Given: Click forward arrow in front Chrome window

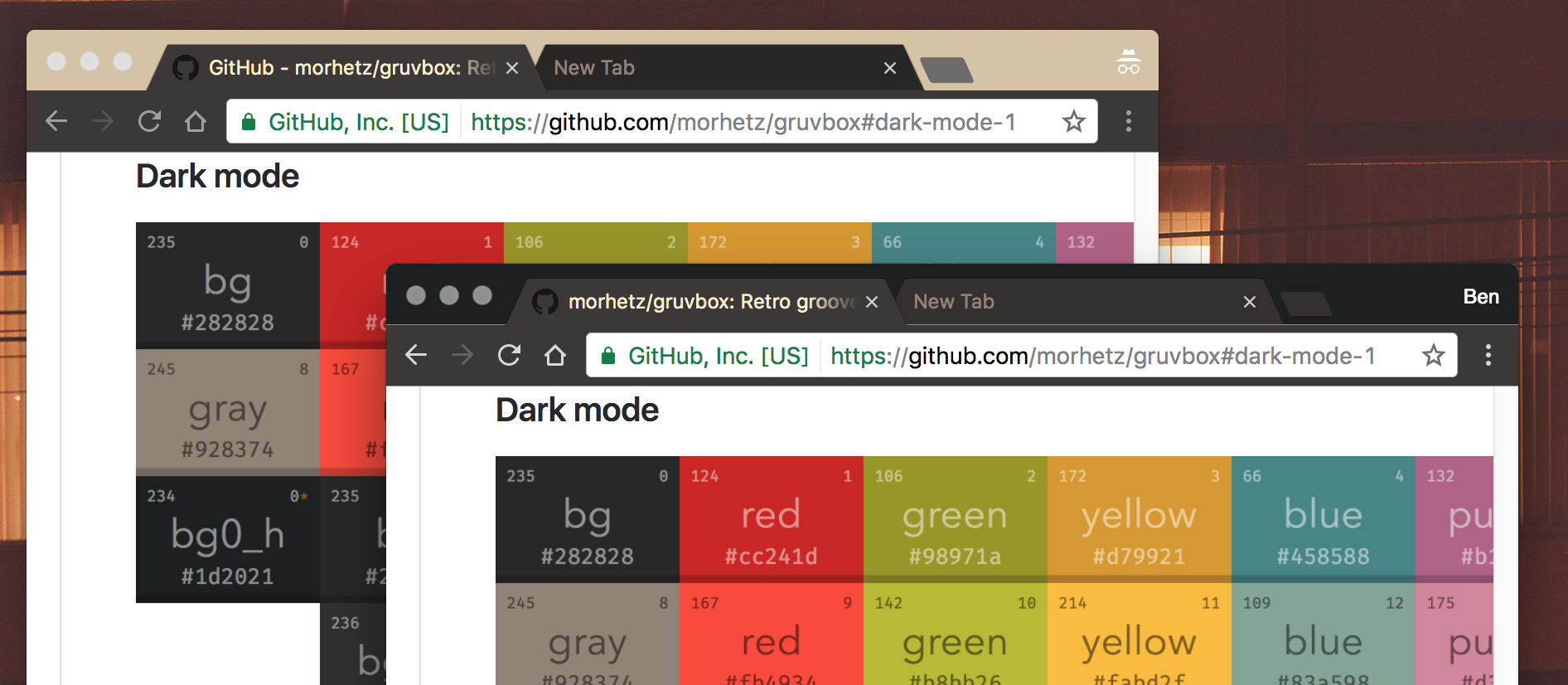Looking at the screenshot, I should (x=462, y=355).
